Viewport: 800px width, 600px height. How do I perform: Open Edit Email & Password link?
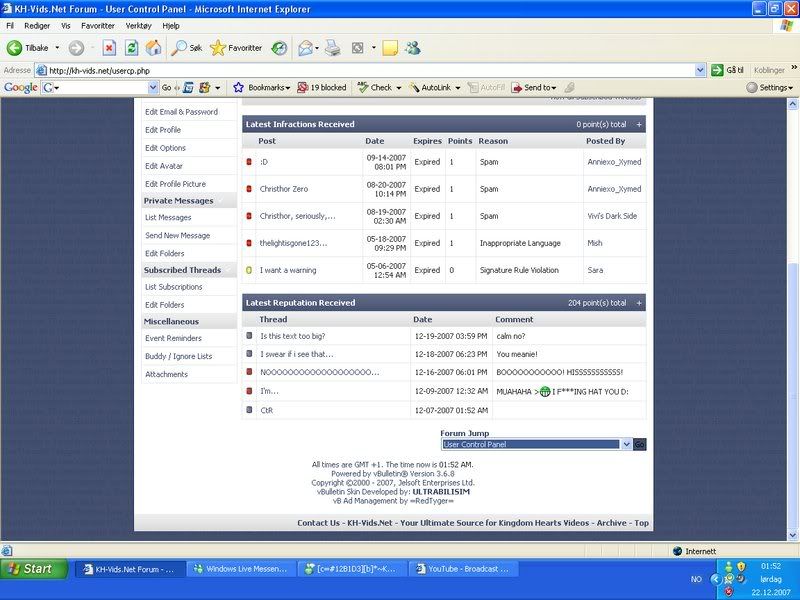coord(181,112)
